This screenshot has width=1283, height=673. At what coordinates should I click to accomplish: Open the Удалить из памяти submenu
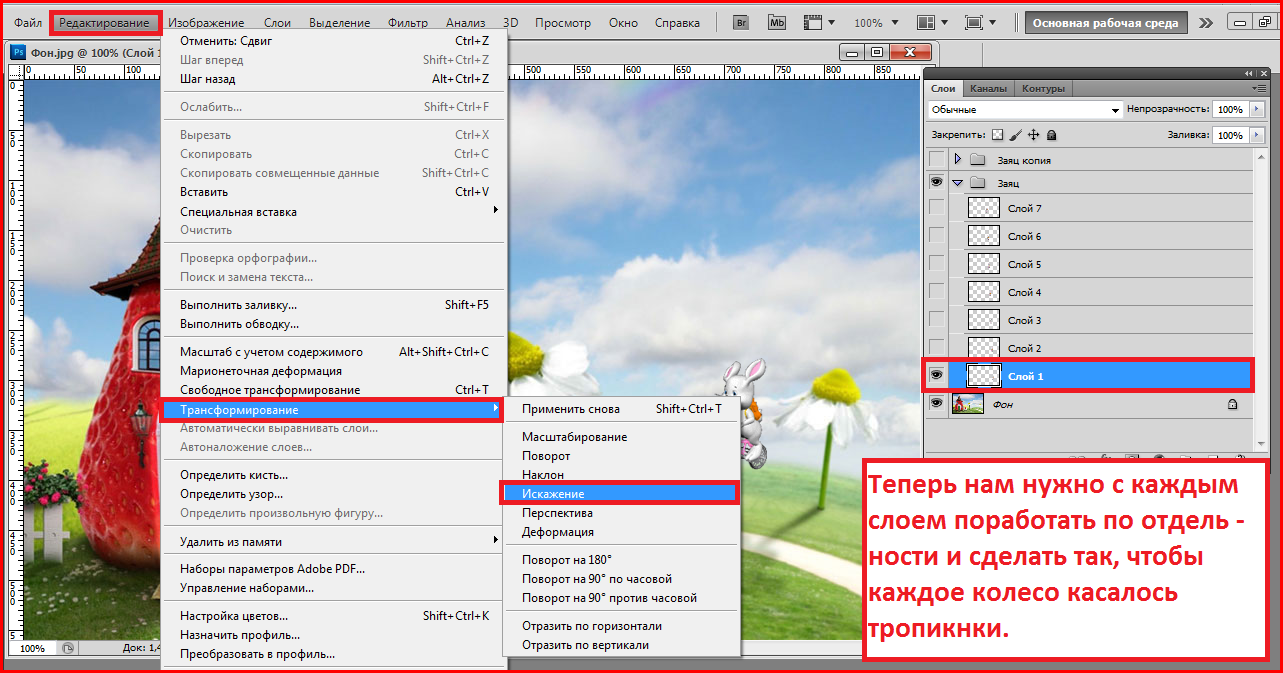pyautogui.click(x=336, y=542)
